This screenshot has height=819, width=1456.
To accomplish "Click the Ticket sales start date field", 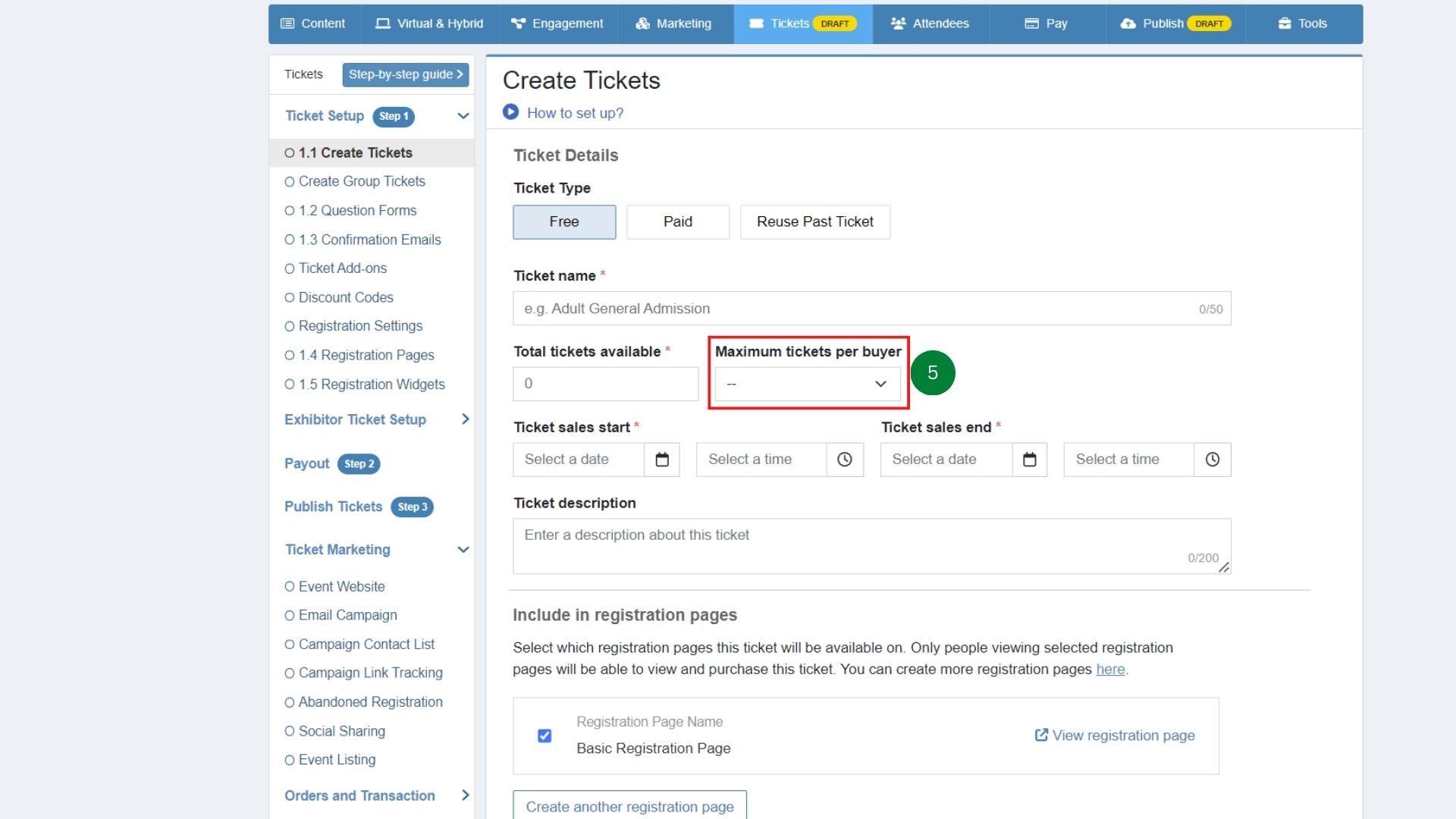I will 579,460.
